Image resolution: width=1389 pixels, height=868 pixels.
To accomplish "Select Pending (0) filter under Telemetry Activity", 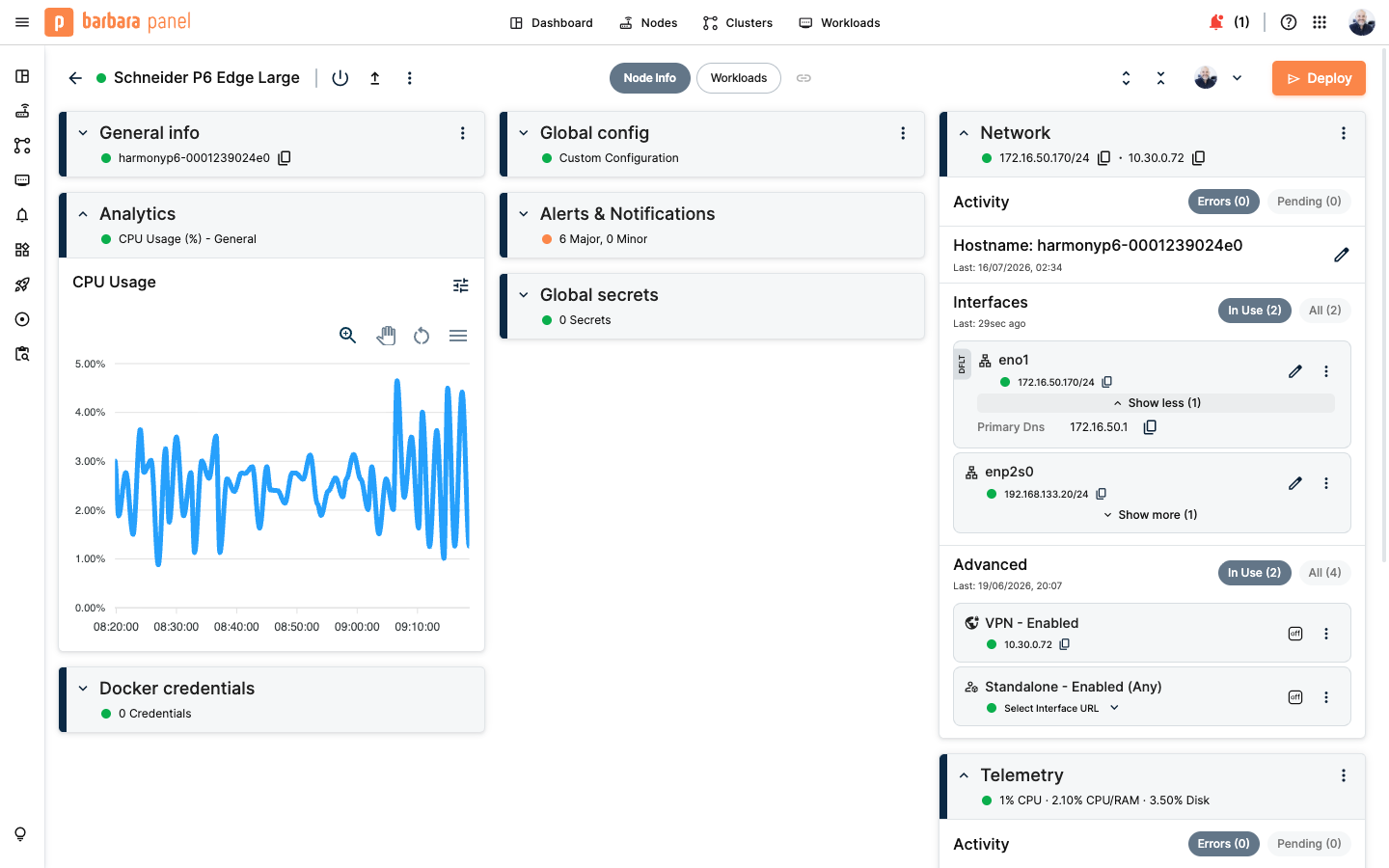I will 1309,844.
